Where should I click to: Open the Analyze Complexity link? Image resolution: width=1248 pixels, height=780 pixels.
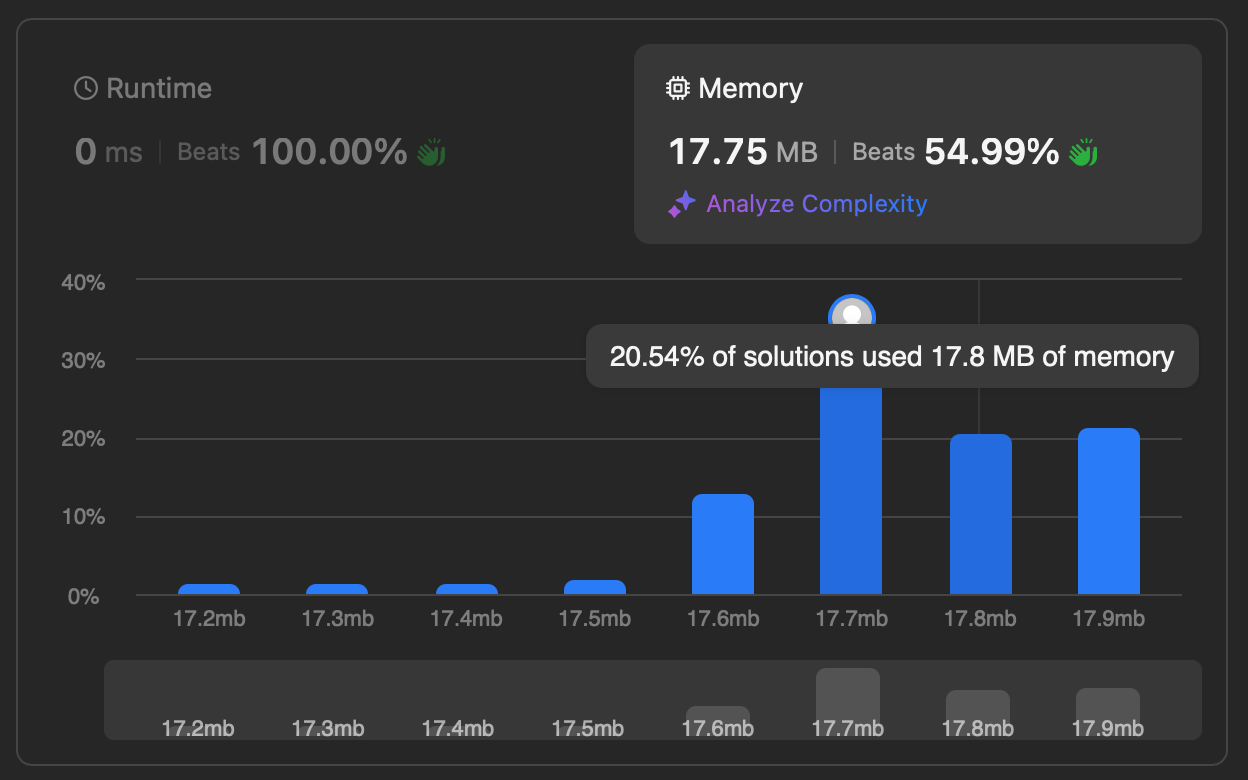[817, 204]
